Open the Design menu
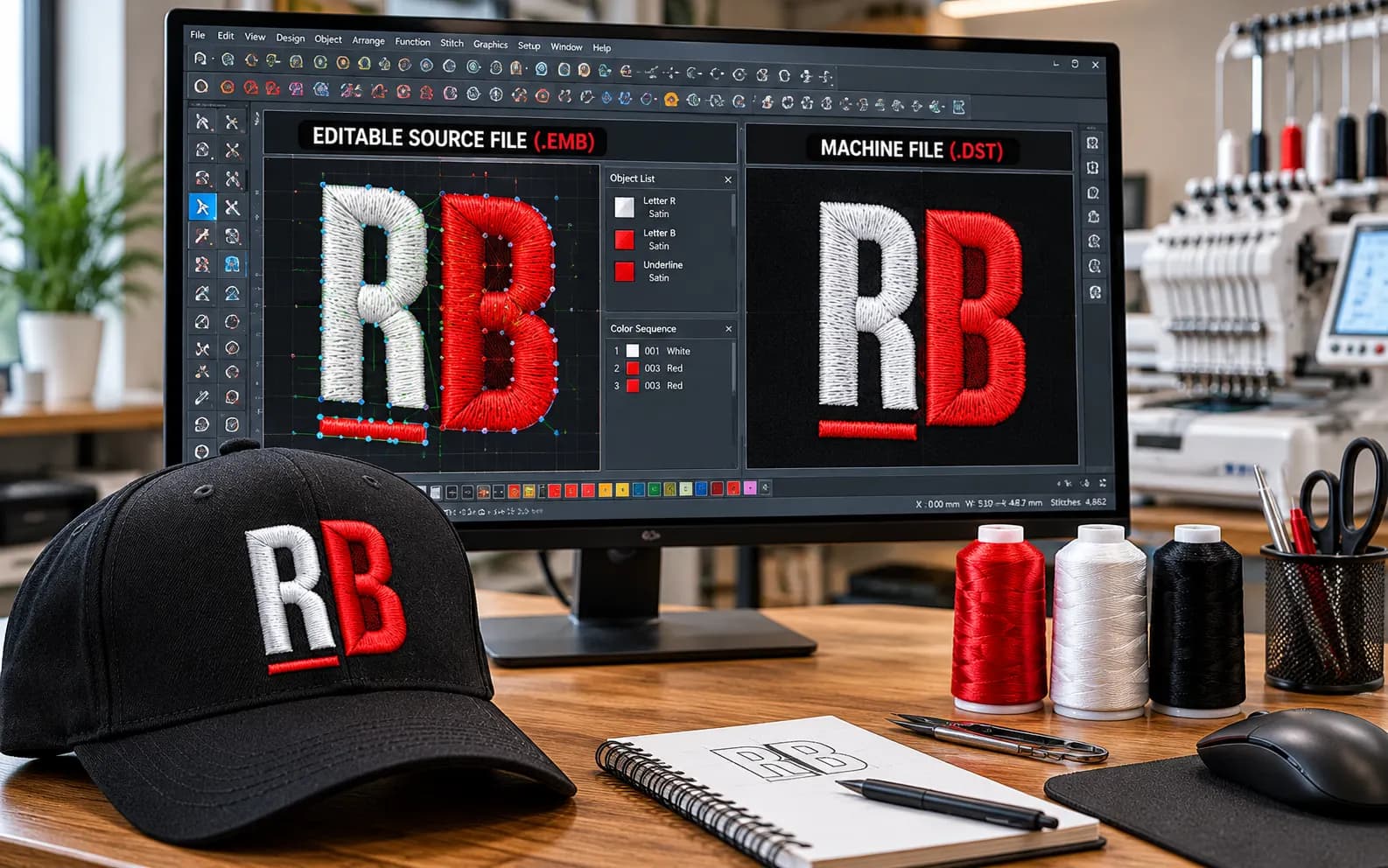This screenshot has width=1388, height=868. (291, 38)
